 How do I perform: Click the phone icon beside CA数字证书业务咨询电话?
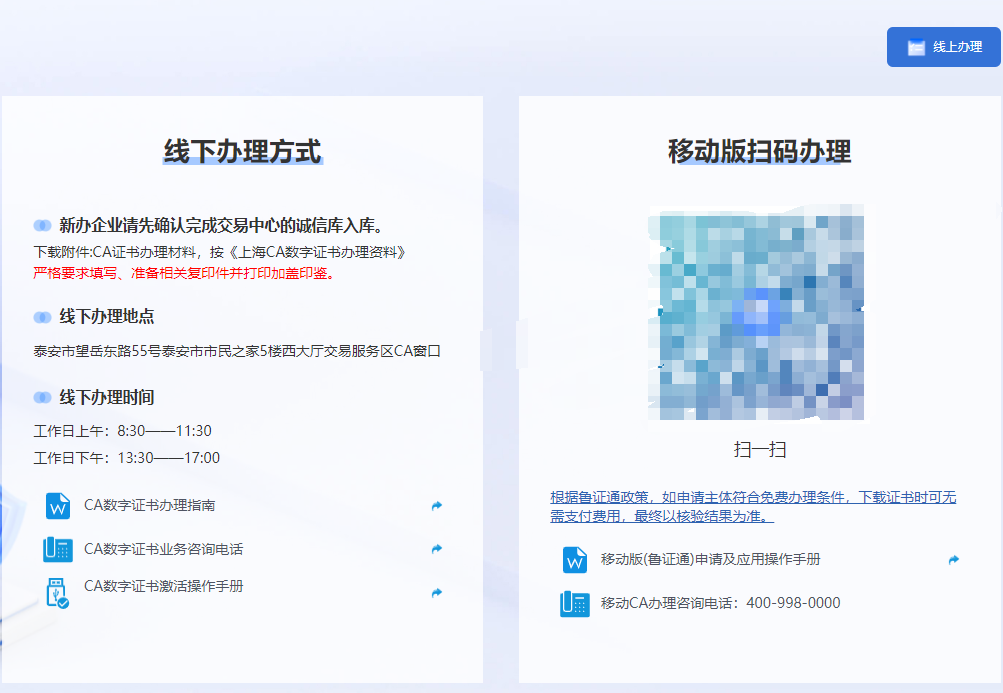coord(58,550)
